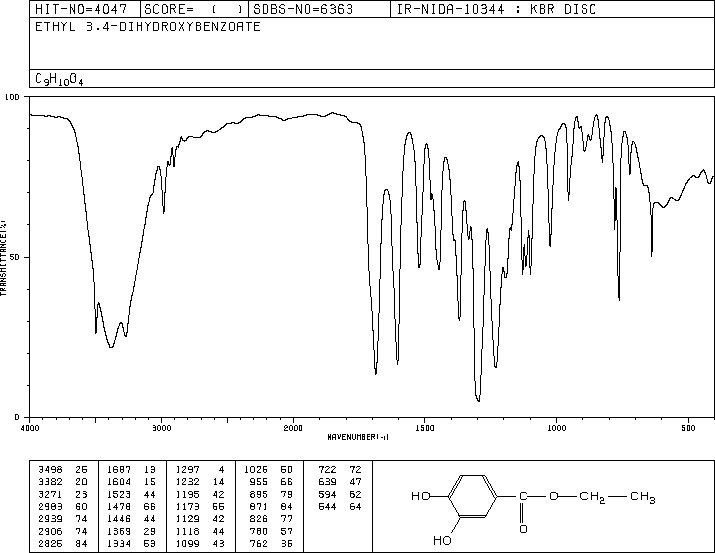
Task: Click the CH2 group in the structure
Action: tap(592, 496)
